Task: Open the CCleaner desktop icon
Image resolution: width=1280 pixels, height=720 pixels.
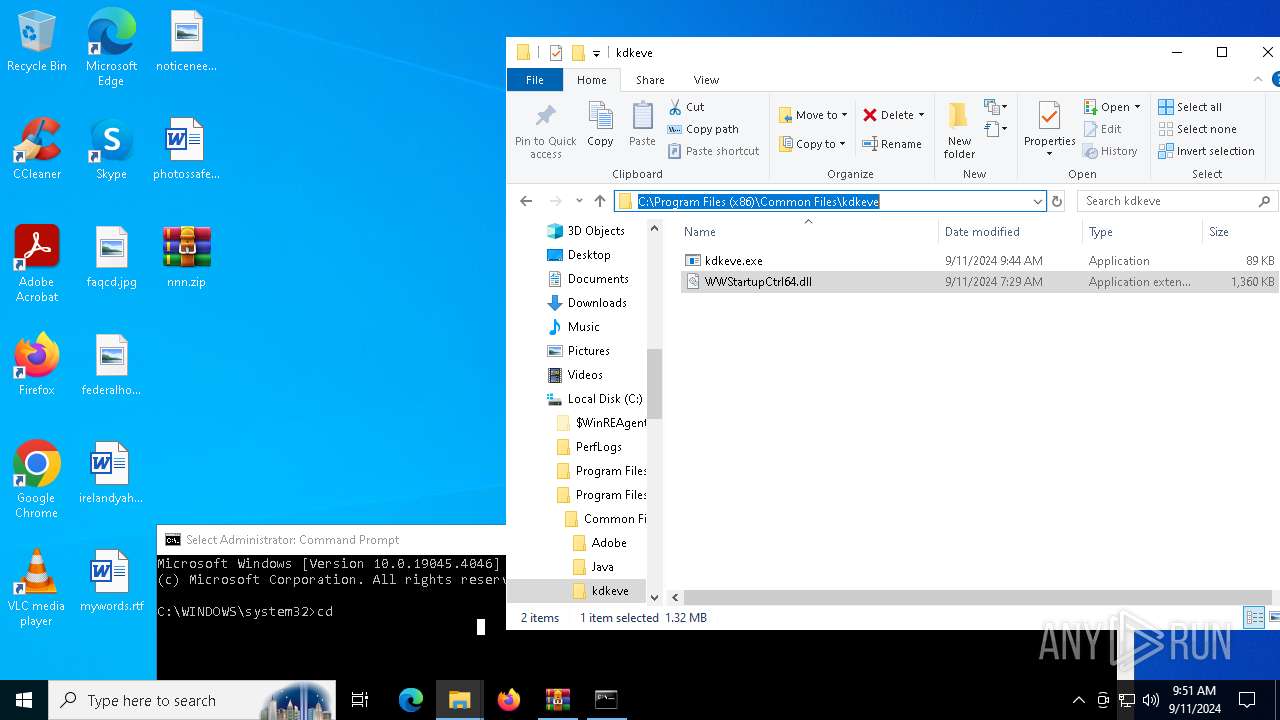Action: coord(36,150)
